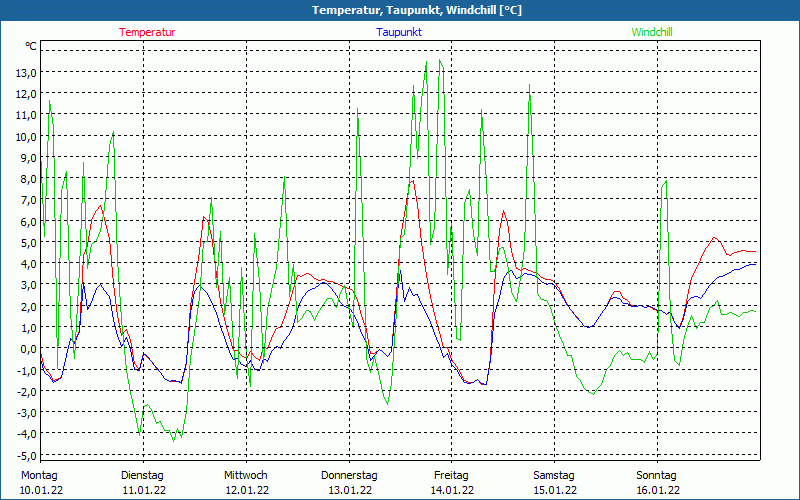Click the red Temperatur legend label
This screenshot has height=500, width=800.
click(147, 32)
